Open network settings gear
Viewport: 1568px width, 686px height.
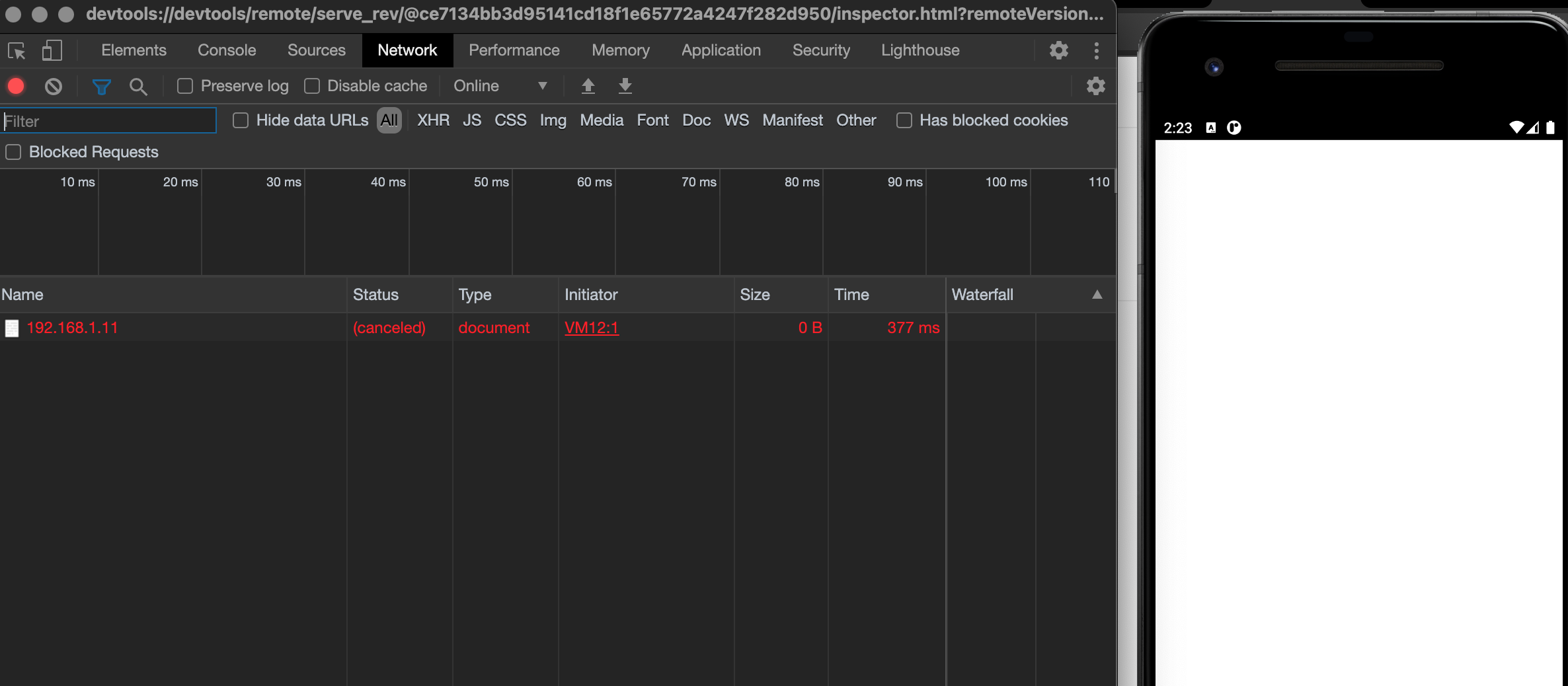[1095, 86]
